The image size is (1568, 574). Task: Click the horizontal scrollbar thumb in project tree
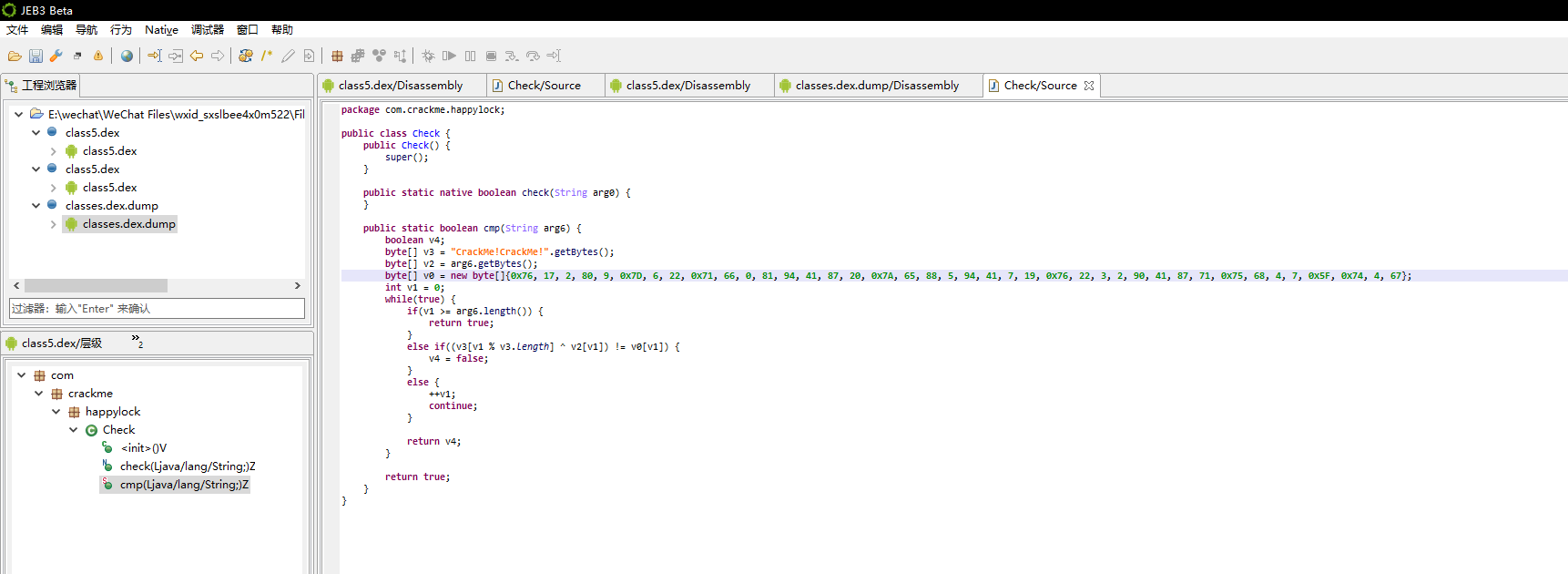pos(96,286)
